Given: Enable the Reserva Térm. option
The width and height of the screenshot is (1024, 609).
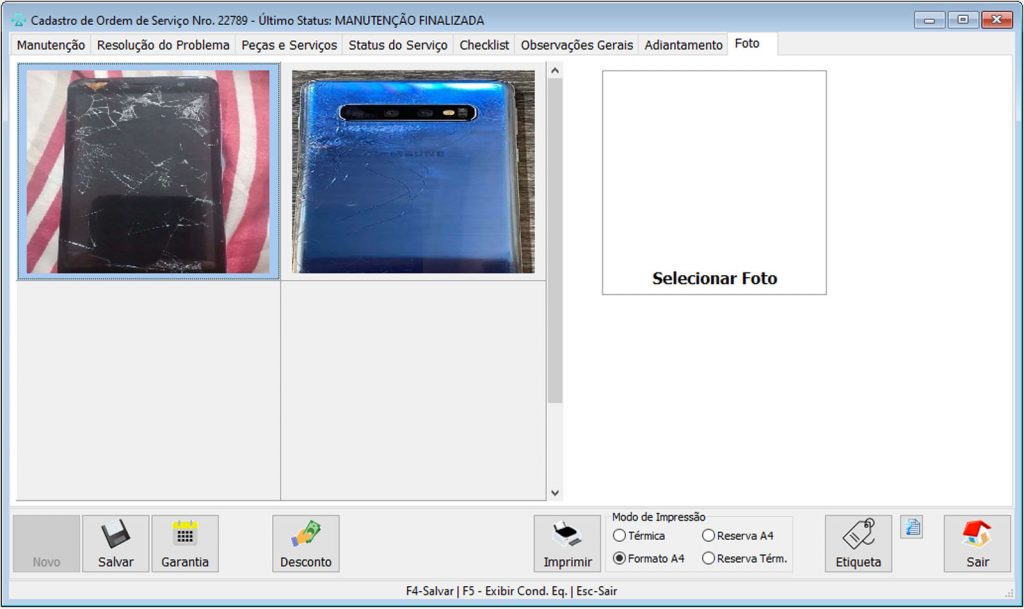Looking at the screenshot, I should [708, 559].
